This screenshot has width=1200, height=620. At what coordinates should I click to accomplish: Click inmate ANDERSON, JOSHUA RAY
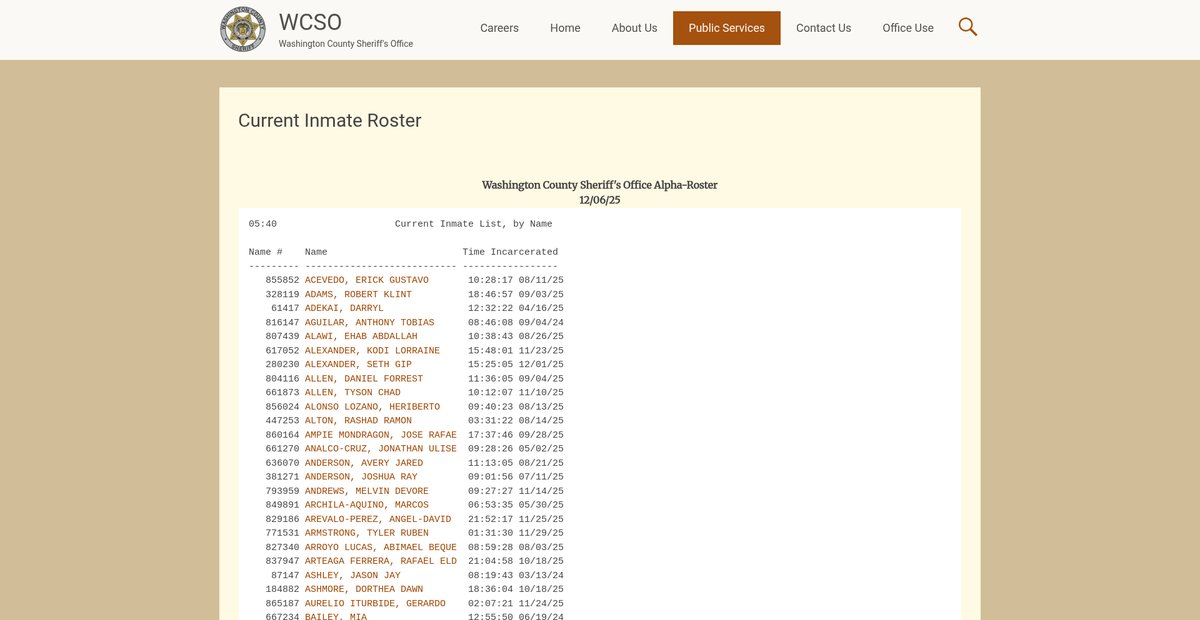pos(361,477)
